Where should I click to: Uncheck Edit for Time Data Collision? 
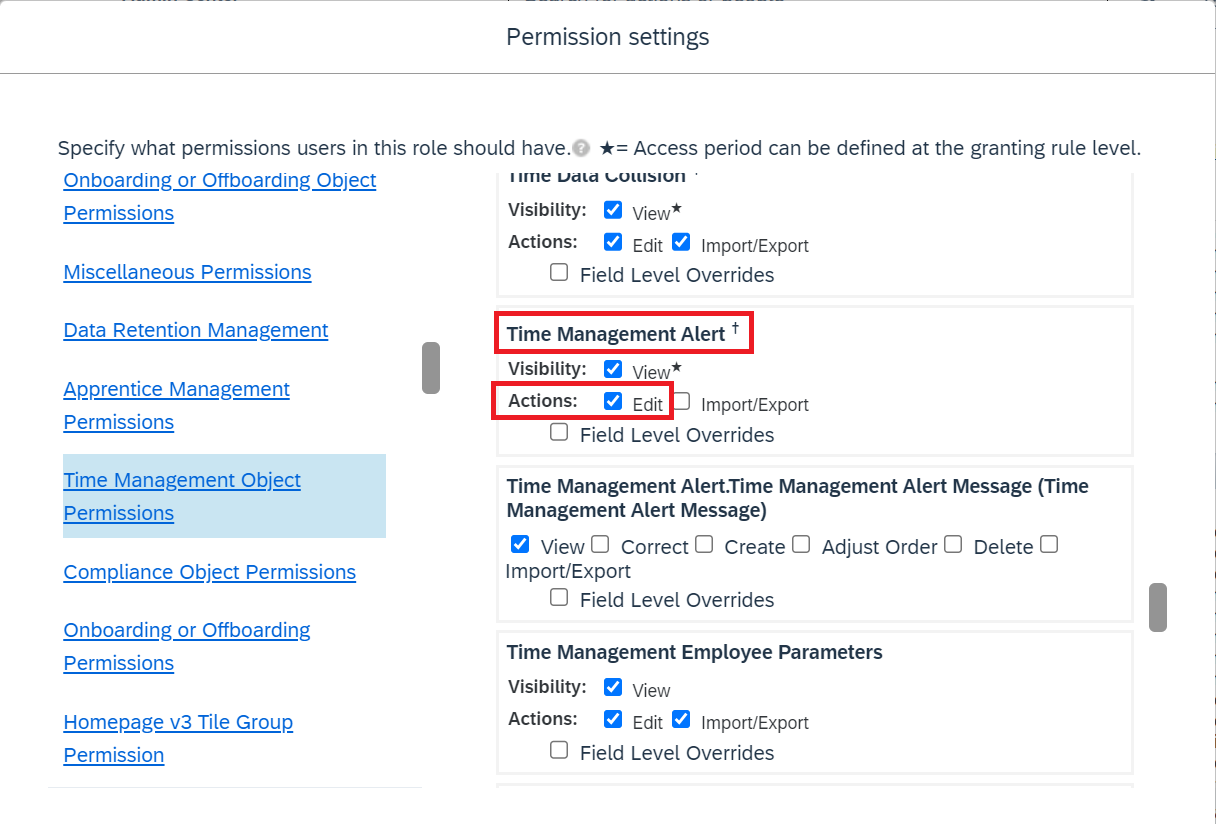(613, 241)
